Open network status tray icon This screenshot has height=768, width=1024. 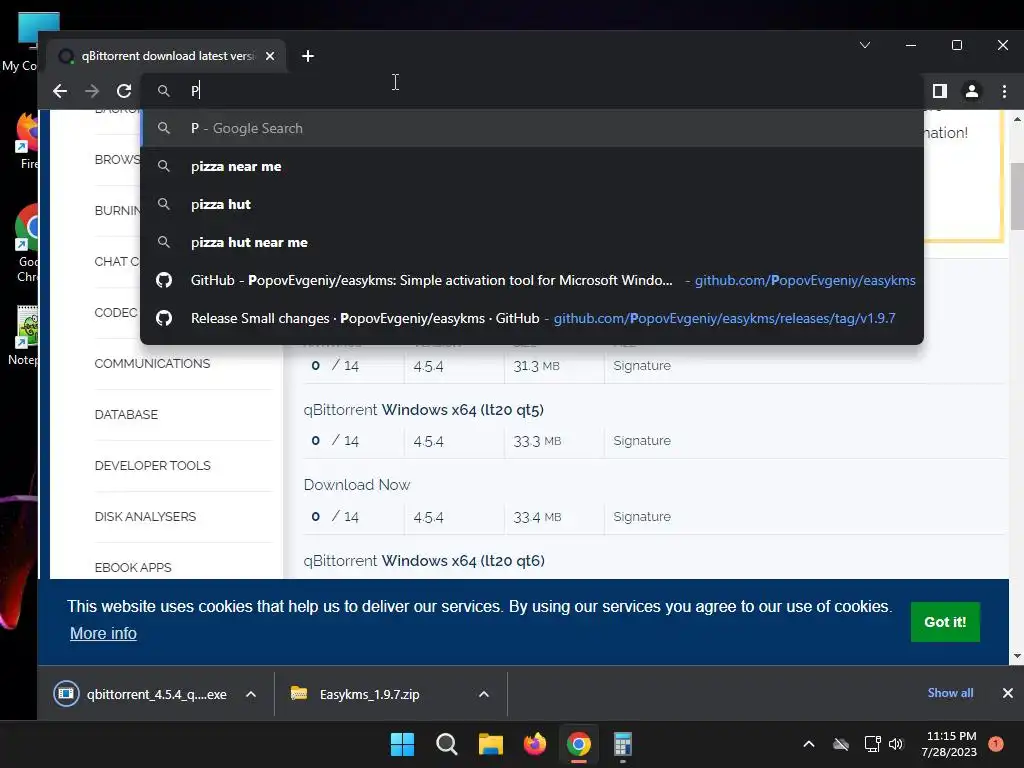(x=872, y=744)
